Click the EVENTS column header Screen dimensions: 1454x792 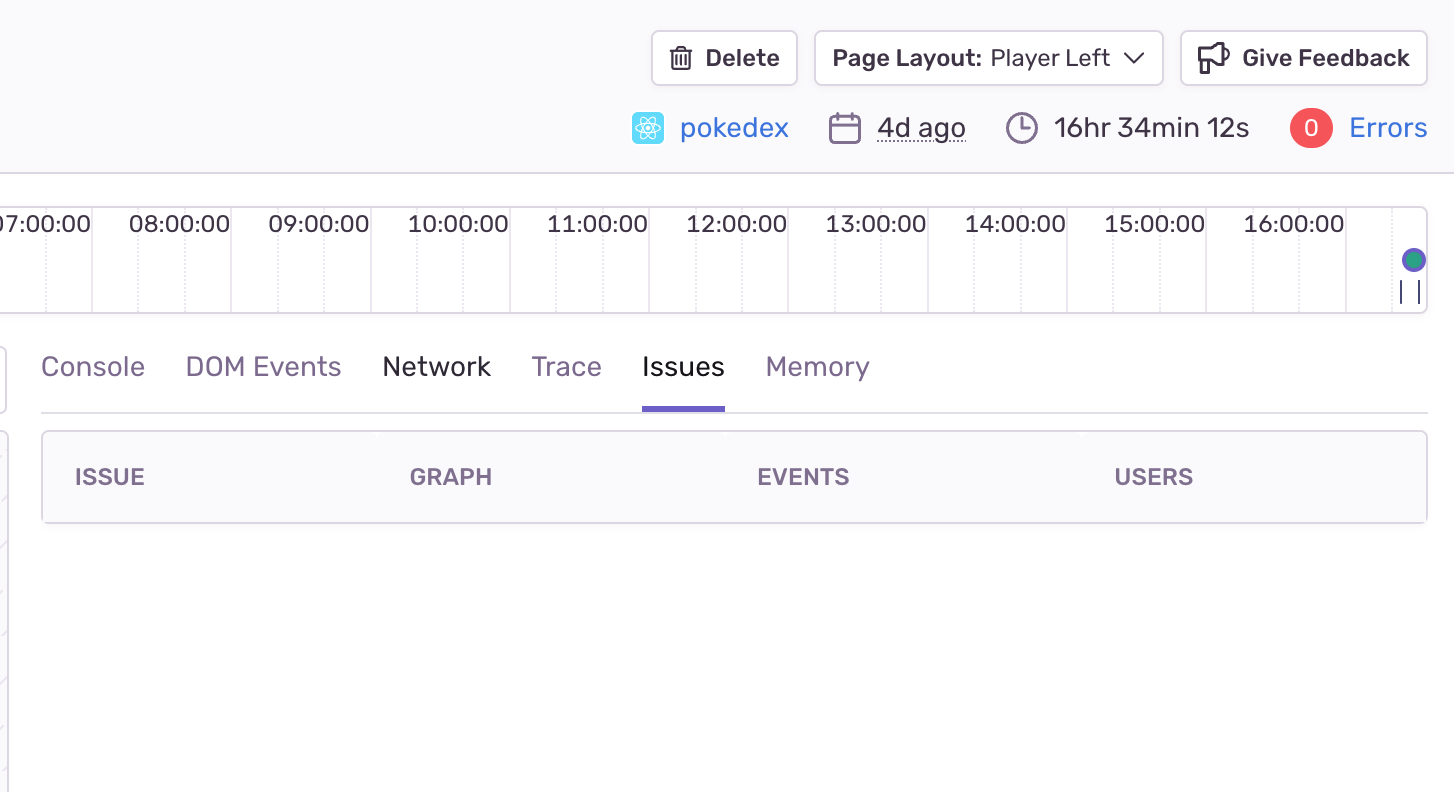(803, 477)
